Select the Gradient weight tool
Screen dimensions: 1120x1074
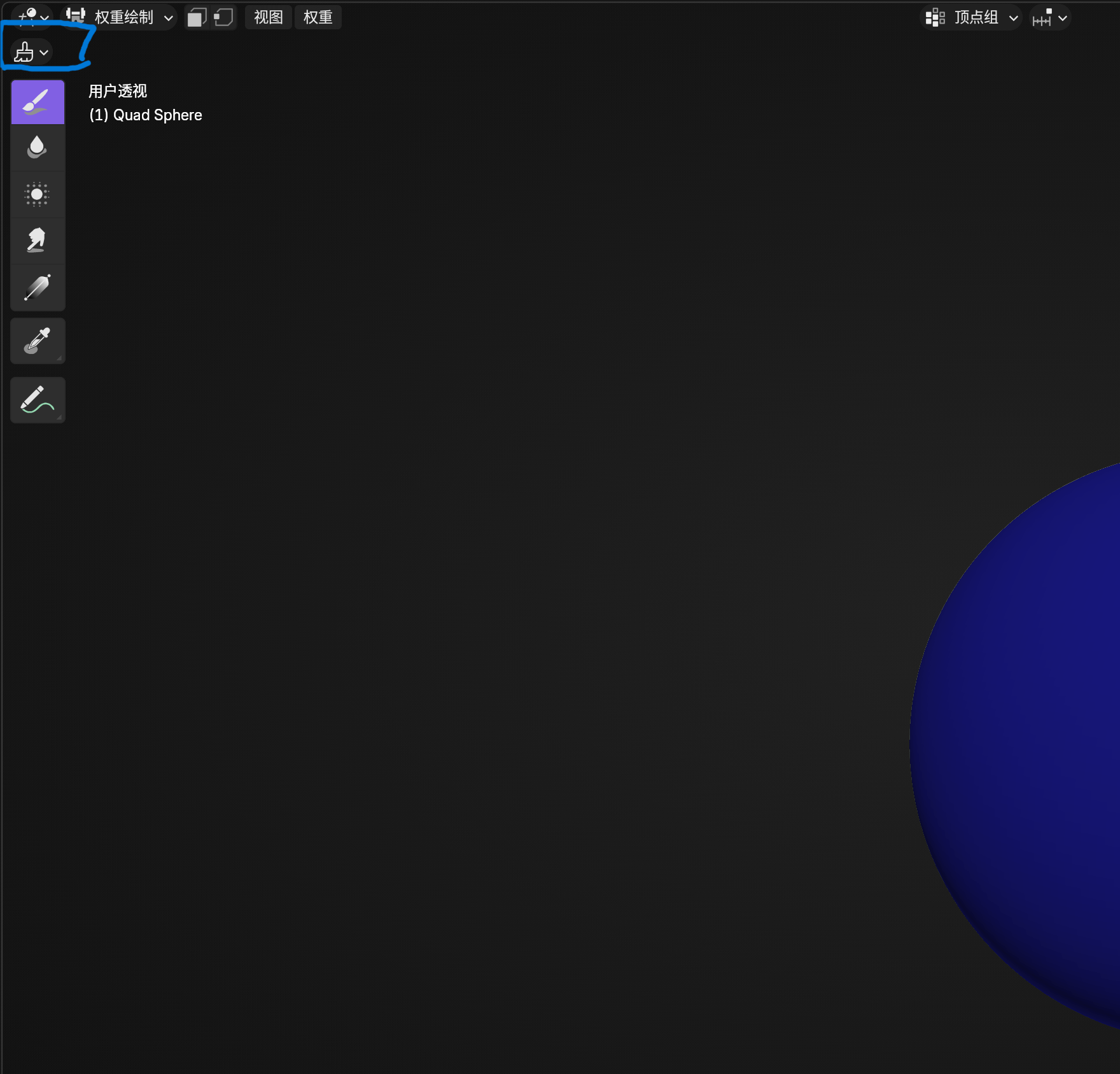tap(38, 287)
